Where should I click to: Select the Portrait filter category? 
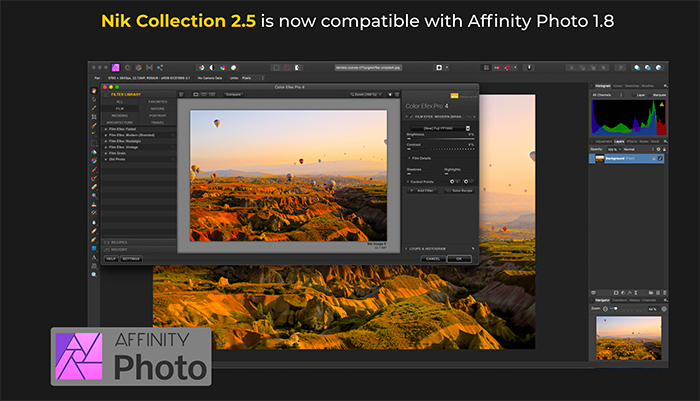pyautogui.click(x=158, y=114)
